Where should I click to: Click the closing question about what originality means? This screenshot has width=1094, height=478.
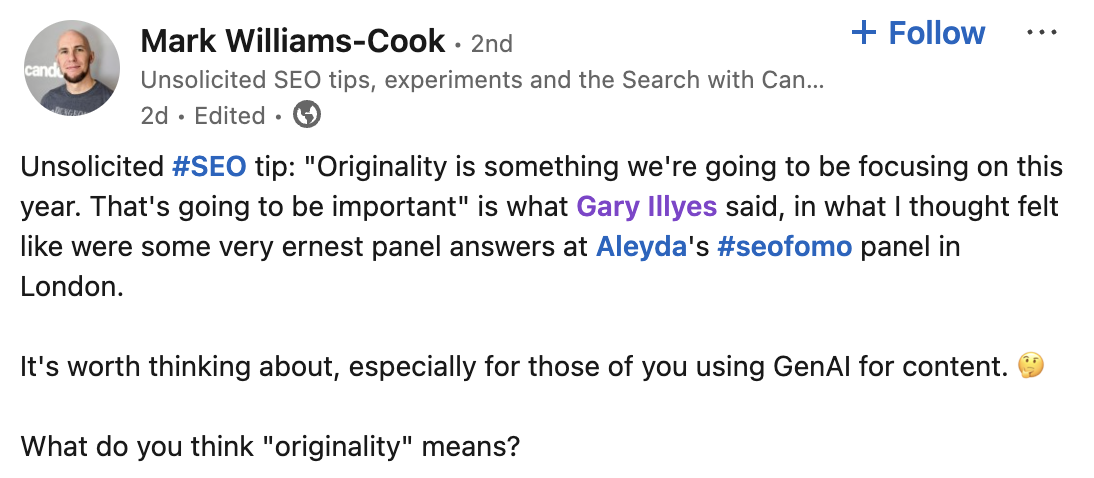(x=270, y=445)
